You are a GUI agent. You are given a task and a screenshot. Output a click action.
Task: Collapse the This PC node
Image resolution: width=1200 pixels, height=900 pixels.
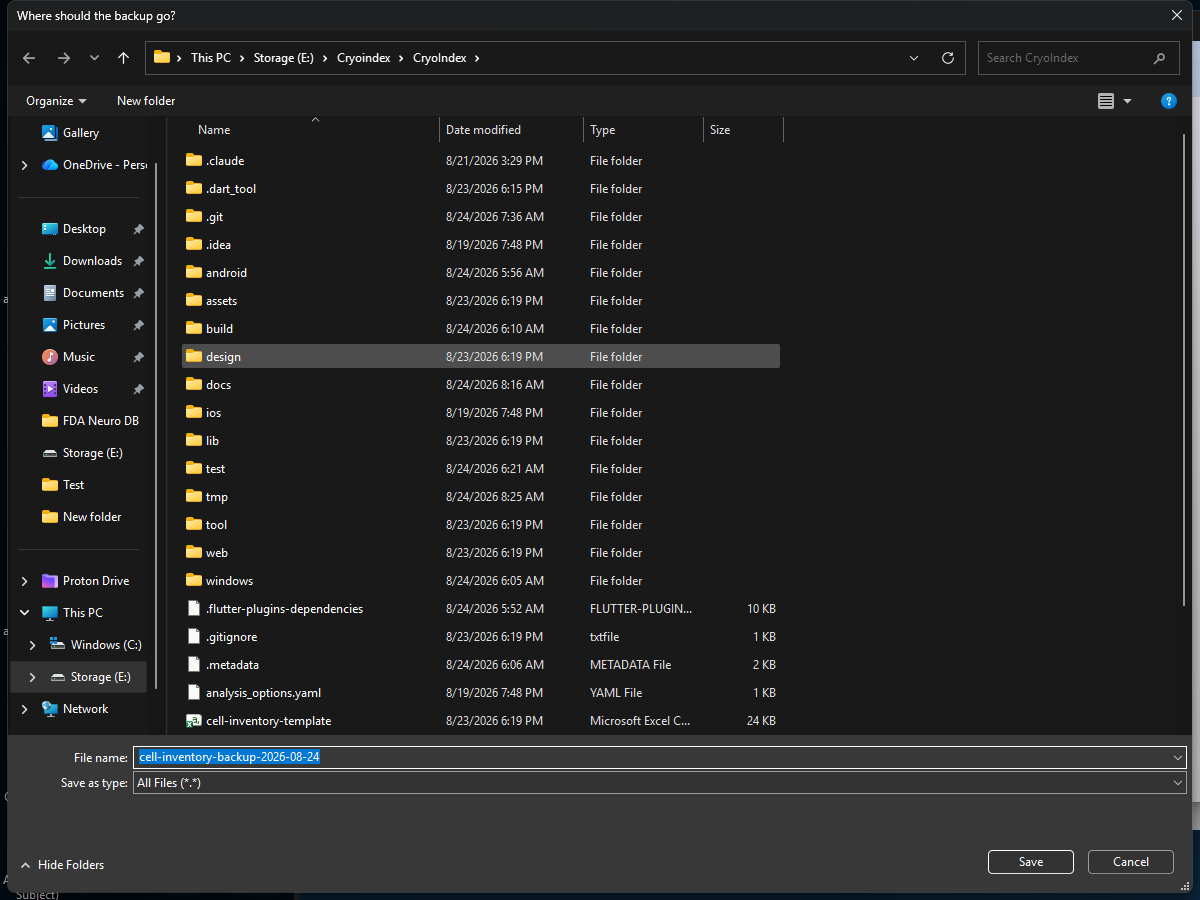[24, 613]
